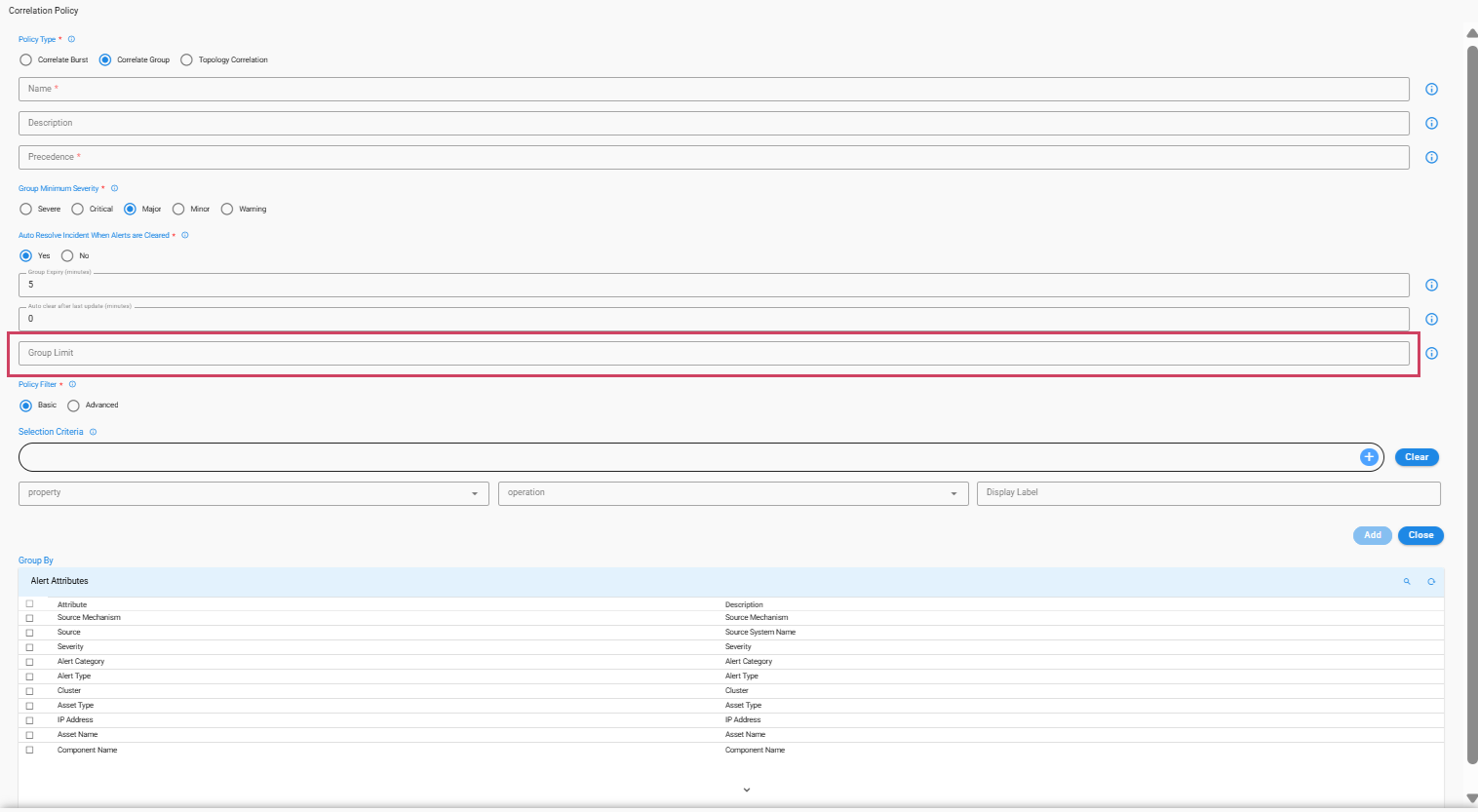The image size is (1478, 812).
Task: Select the Topology Correlation radio button
Action: click(x=187, y=60)
